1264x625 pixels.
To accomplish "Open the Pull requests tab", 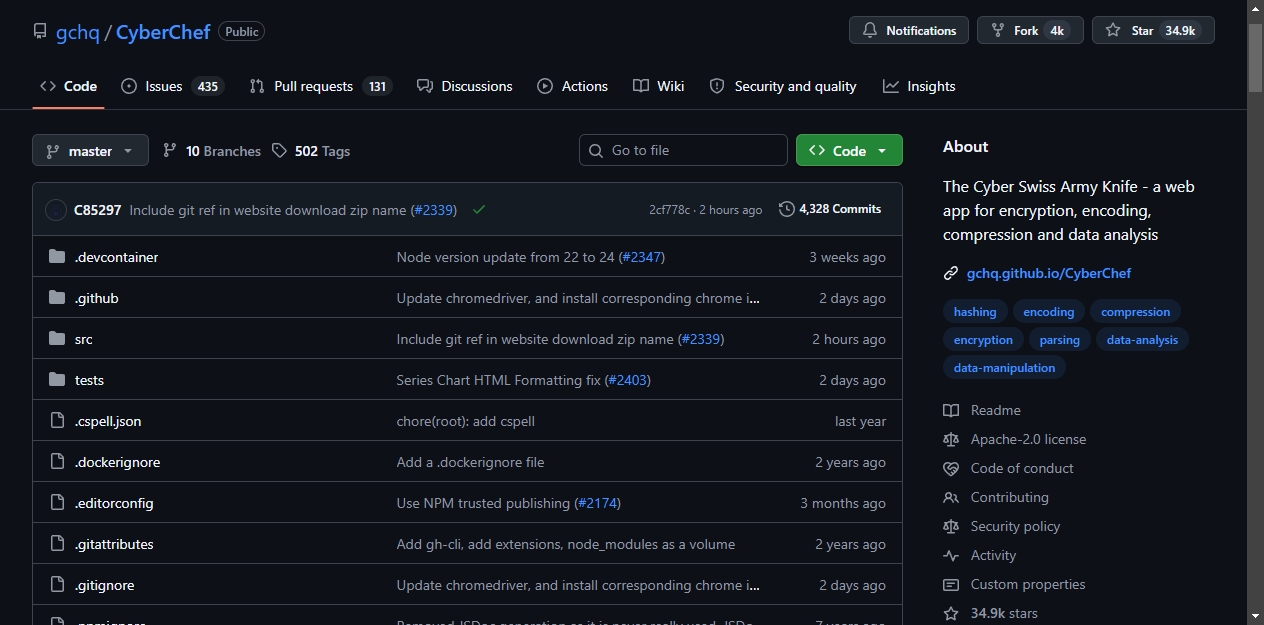I will point(320,86).
